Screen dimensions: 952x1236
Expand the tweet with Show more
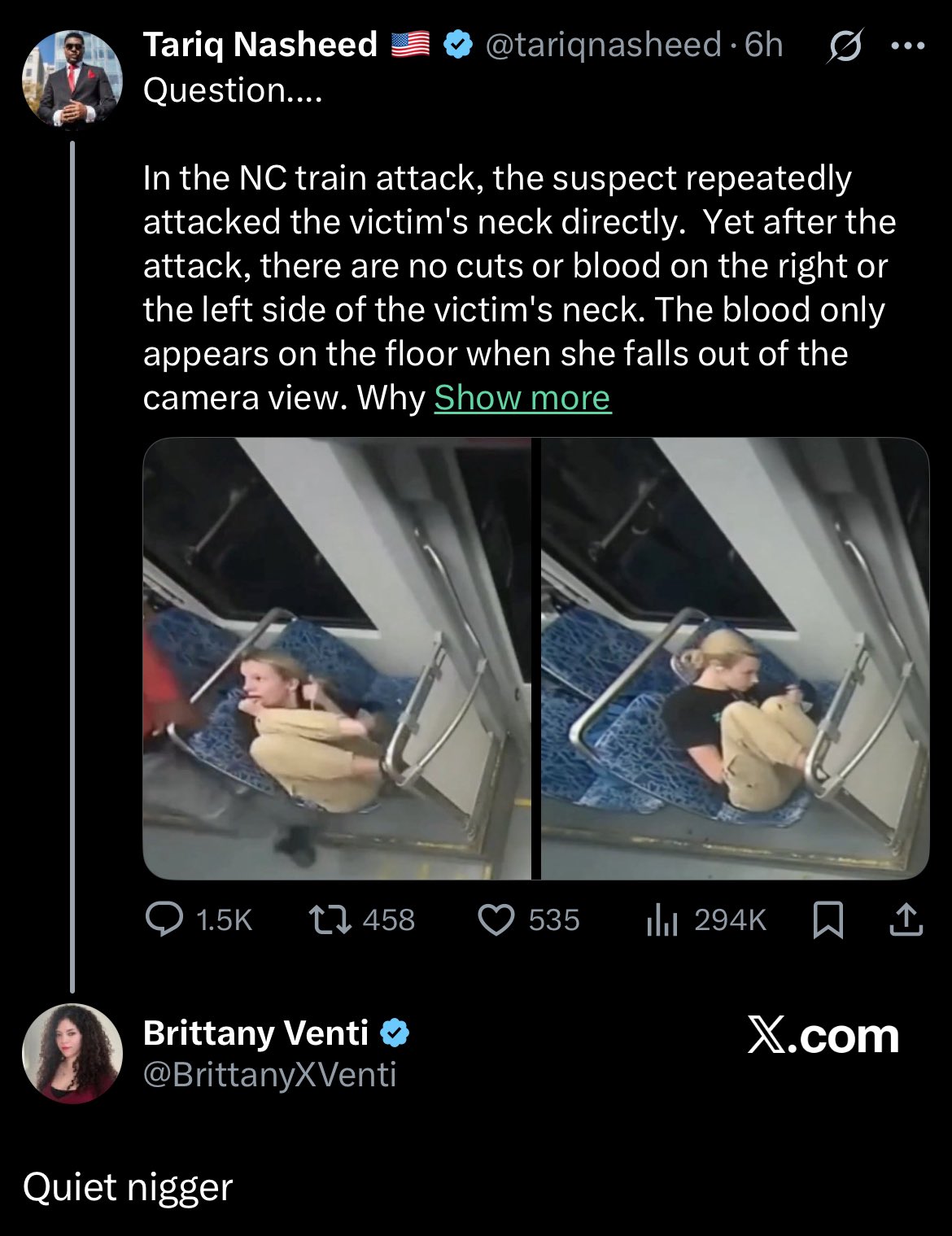522,398
